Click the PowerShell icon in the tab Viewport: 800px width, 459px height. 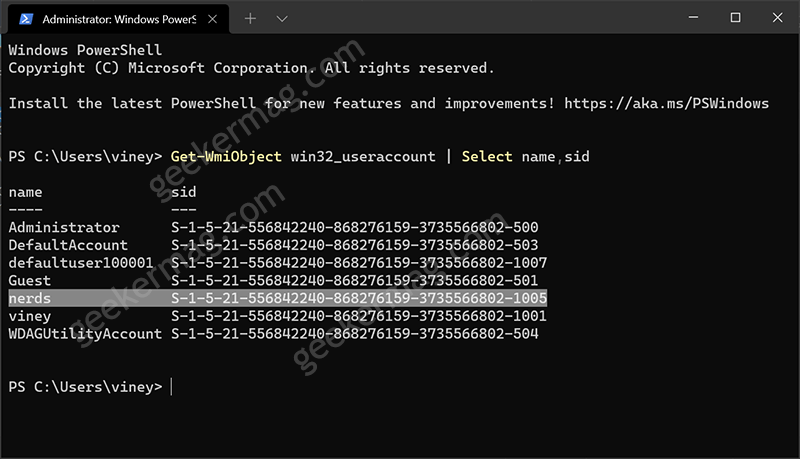click(26, 19)
